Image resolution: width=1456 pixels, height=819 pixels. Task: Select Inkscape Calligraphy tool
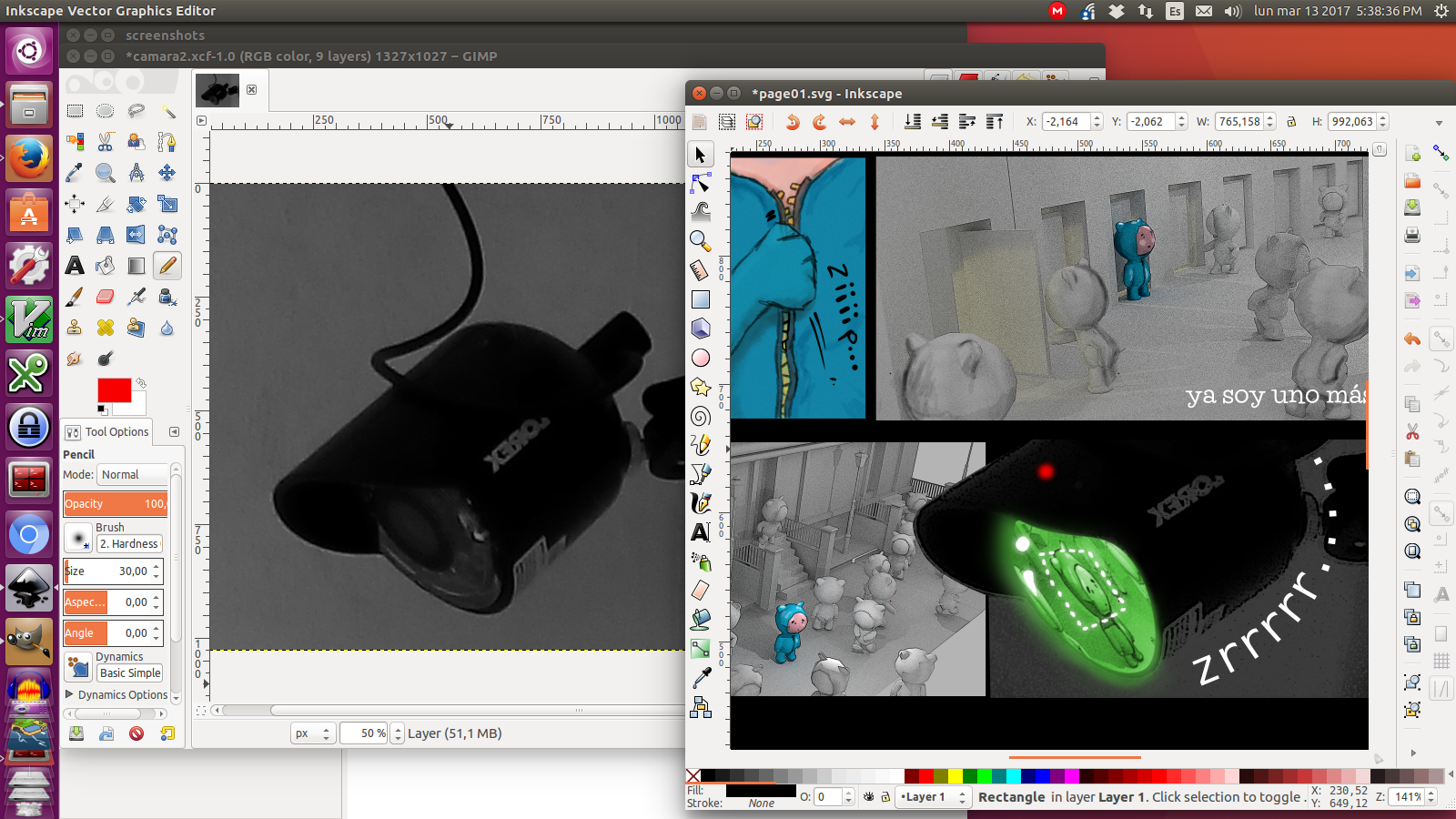701,503
